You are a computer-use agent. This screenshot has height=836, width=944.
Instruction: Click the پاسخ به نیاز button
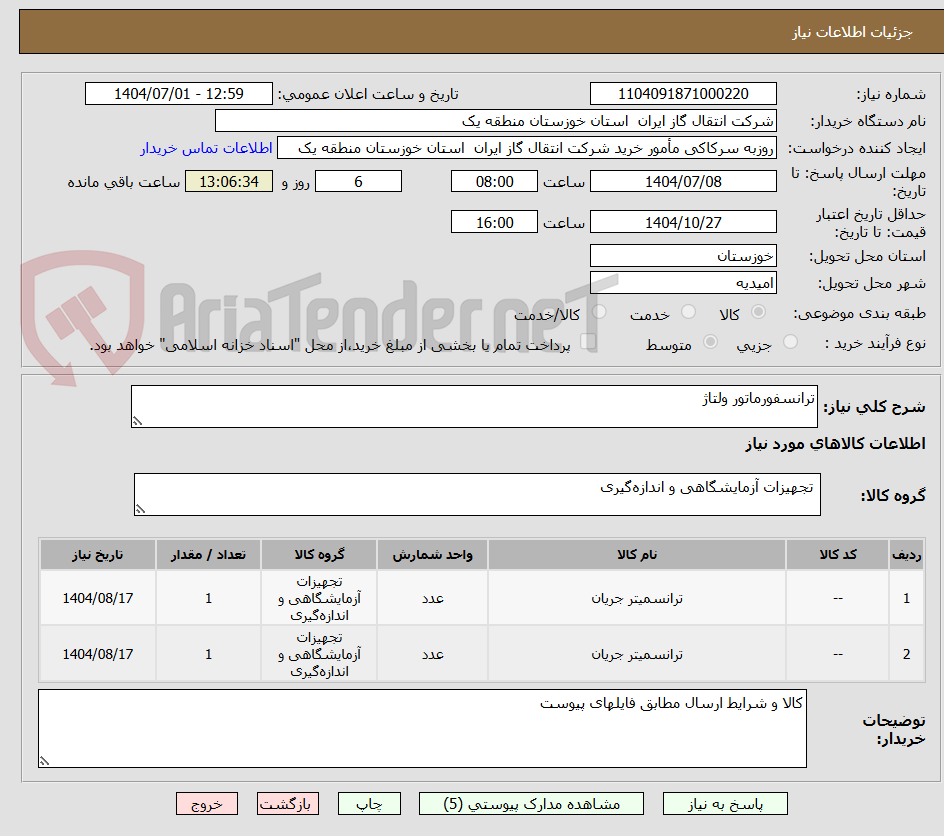tap(721, 803)
